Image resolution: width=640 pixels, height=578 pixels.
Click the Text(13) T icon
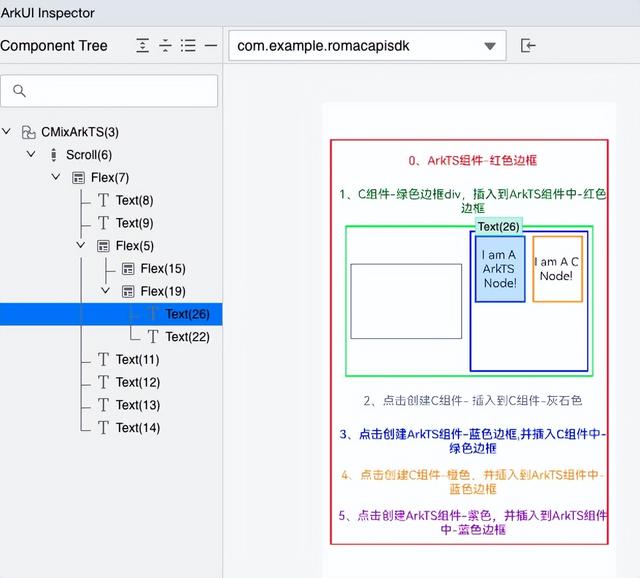click(x=103, y=405)
